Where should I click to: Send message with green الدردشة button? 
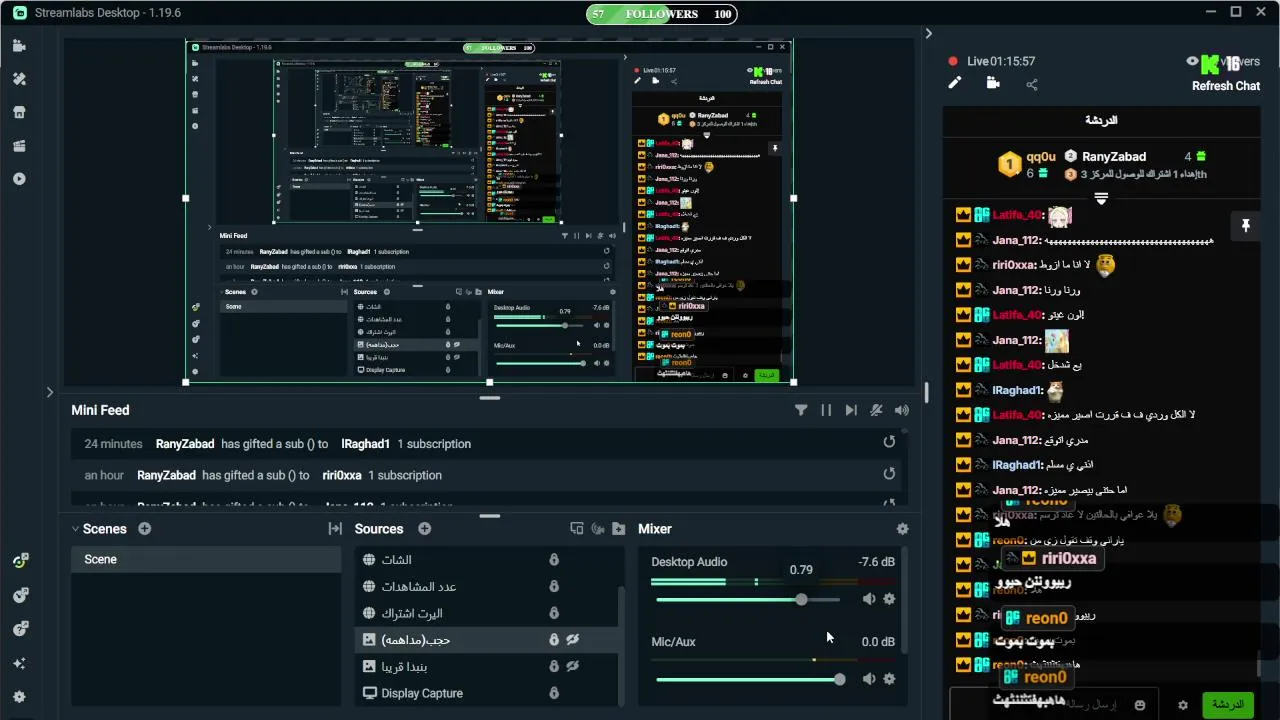(x=1227, y=704)
